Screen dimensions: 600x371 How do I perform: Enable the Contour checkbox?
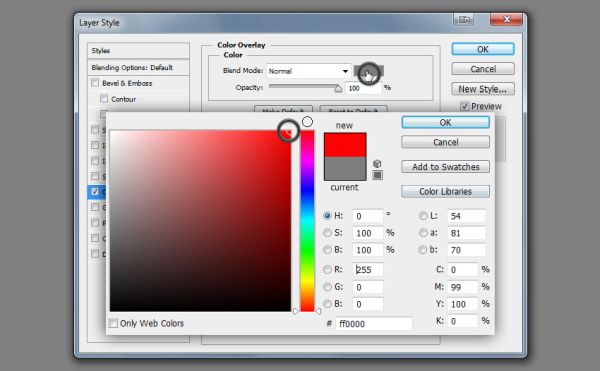pos(104,99)
